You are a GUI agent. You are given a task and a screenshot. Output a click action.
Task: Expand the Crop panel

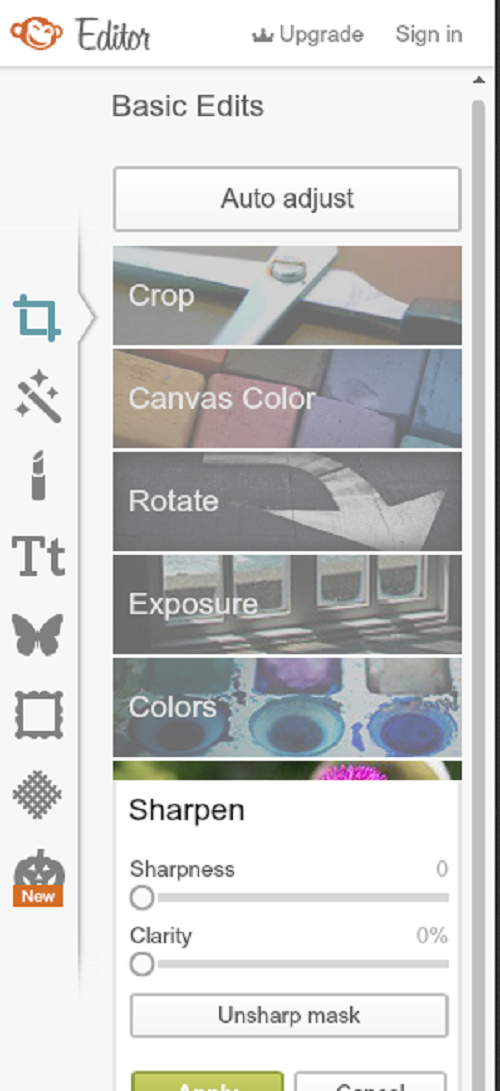pyautogui.click(x=287, y=296)
